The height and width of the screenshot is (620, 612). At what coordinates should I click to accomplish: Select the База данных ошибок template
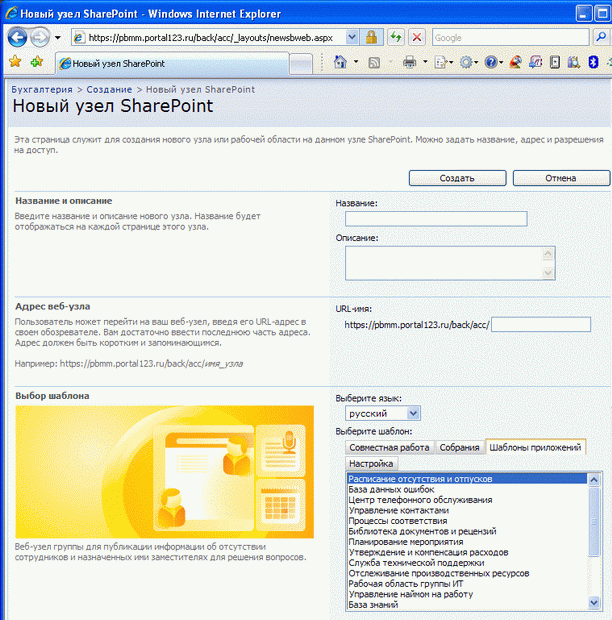pos(467,490)
